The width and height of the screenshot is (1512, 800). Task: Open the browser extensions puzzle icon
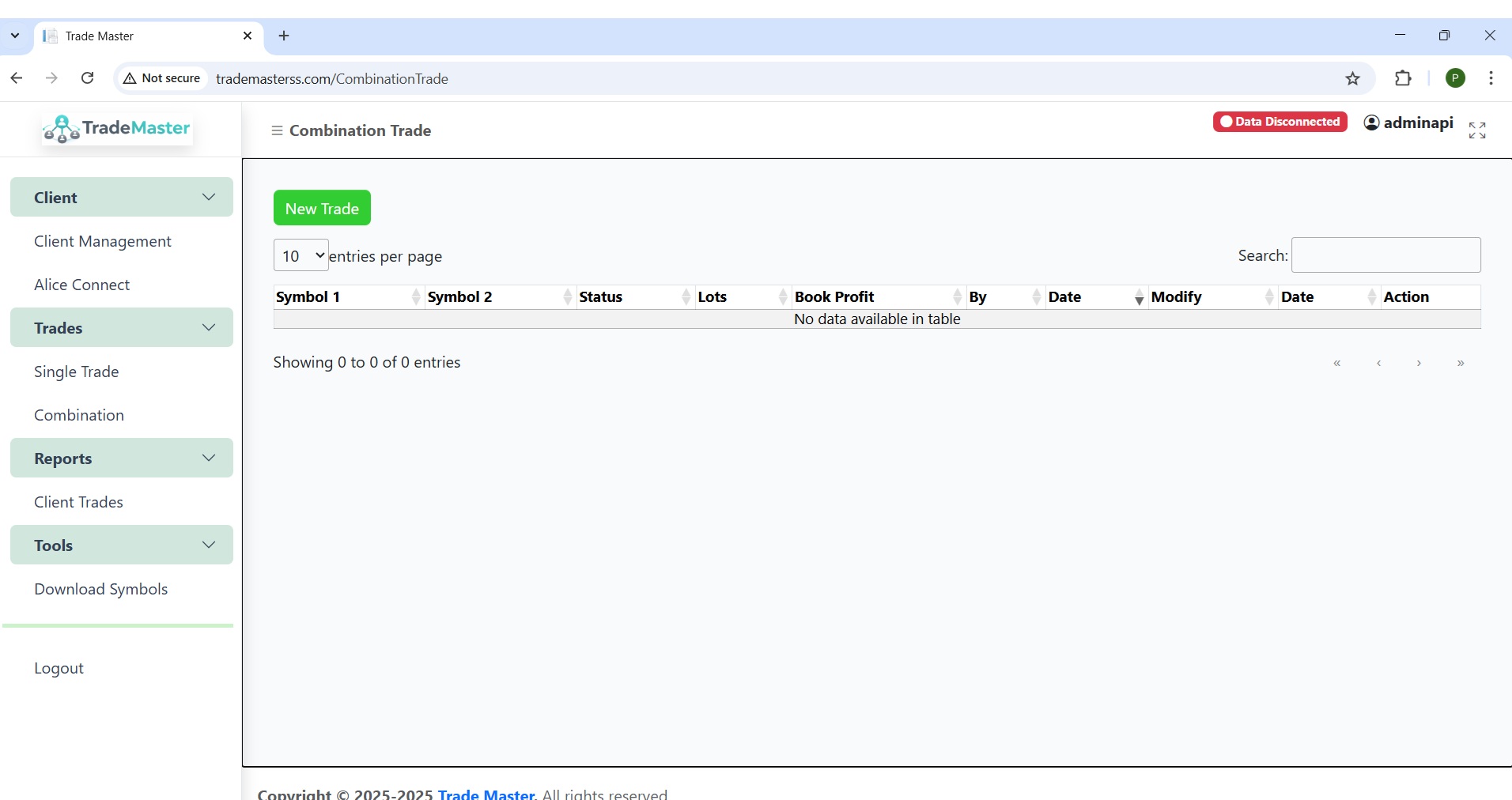(1402, 78)
